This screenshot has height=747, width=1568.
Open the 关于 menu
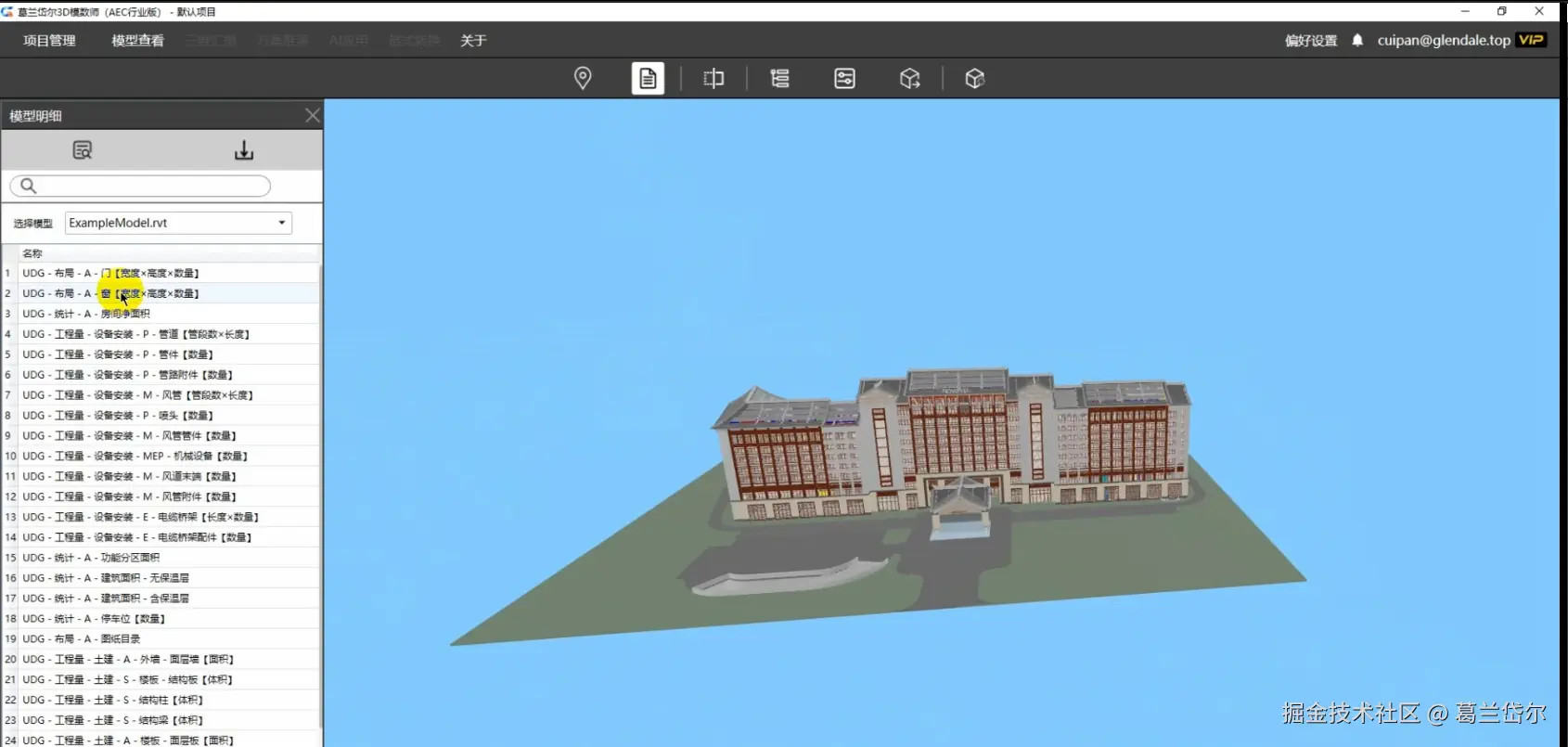click(x=473, y=40)
